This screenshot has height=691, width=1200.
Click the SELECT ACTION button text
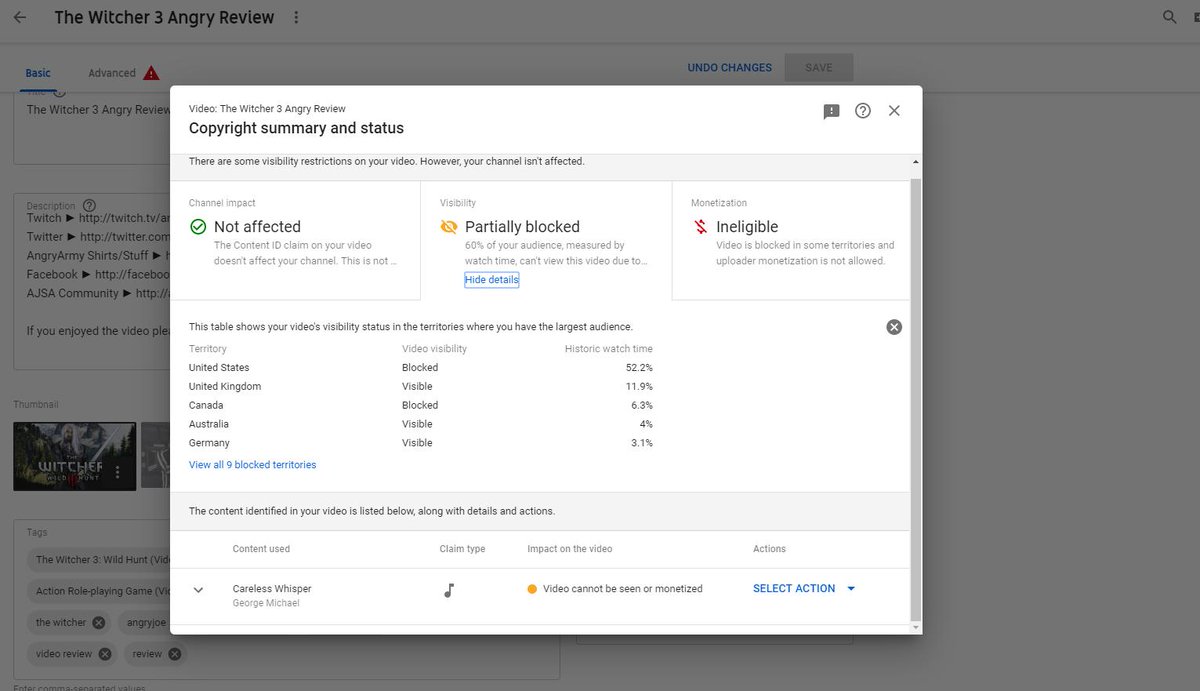point(794,589)
